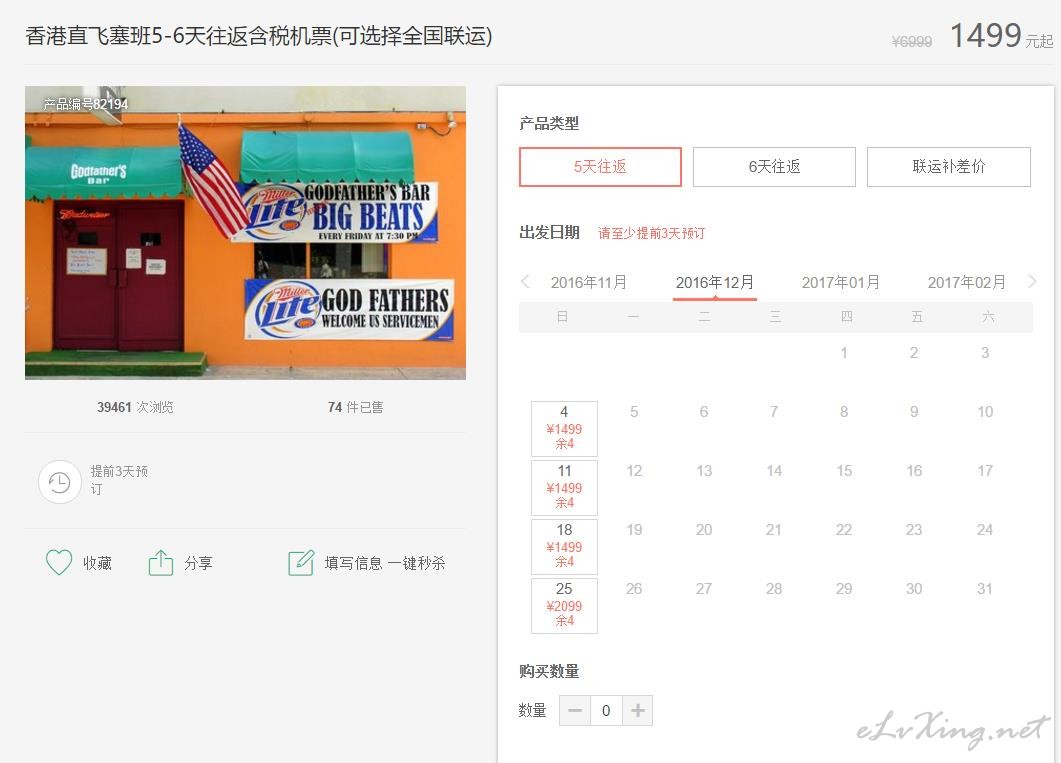The height and width of the screenshot is (763, 1061).
Task: Choose December 4 departure at ¥1499
Action: [564, 428]
